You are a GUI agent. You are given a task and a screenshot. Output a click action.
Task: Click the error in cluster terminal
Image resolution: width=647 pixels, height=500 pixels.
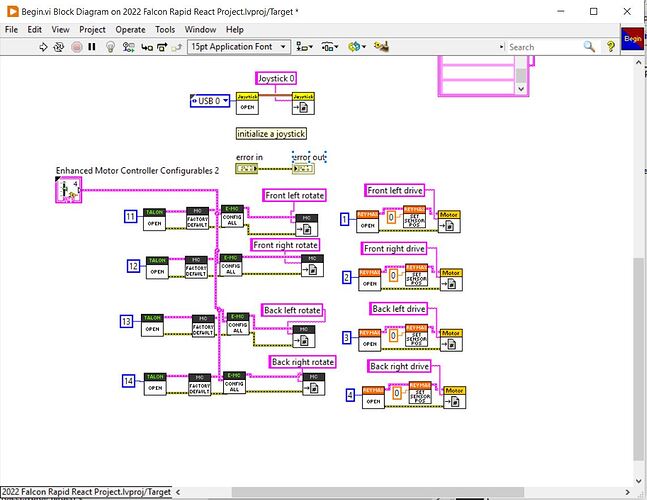click(x=246, y=168)
